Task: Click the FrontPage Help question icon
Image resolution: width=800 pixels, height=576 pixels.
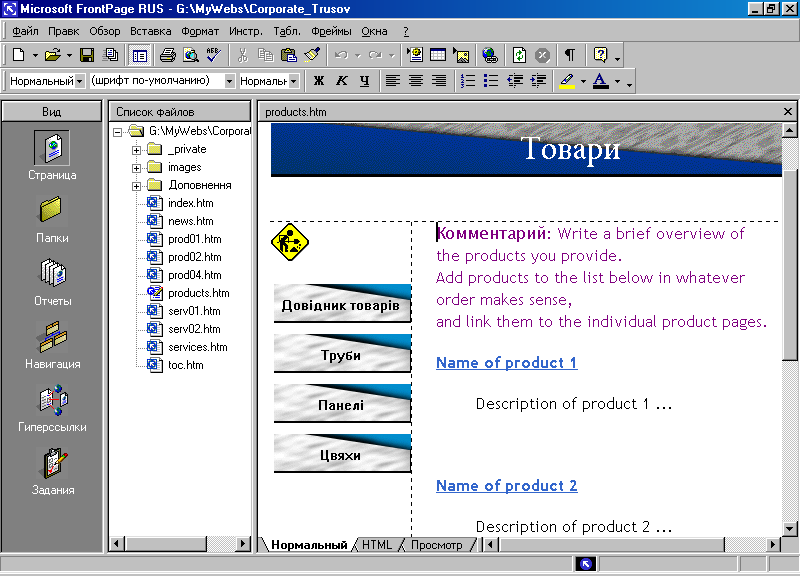Action: pyautogui.click(x=601, y=55)
